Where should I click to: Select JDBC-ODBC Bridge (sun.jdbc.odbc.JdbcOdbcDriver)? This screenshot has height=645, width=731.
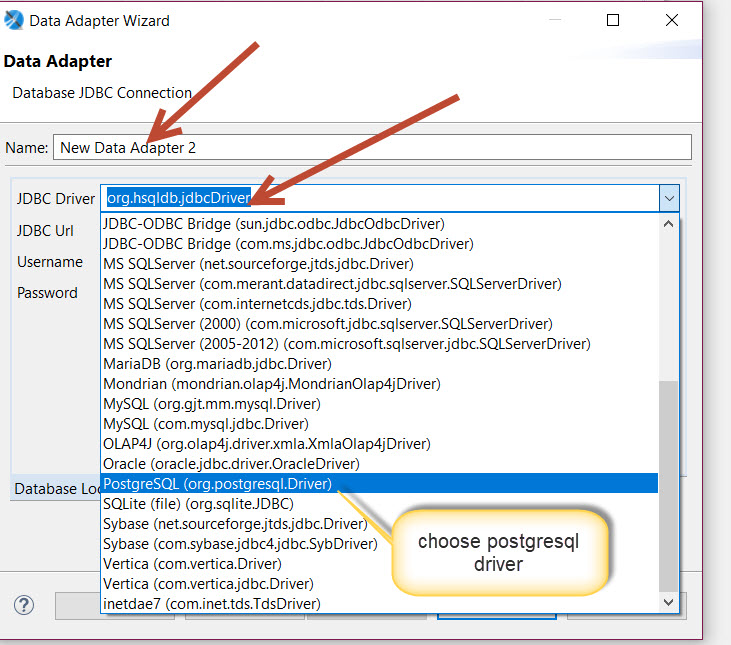[273, 224]
